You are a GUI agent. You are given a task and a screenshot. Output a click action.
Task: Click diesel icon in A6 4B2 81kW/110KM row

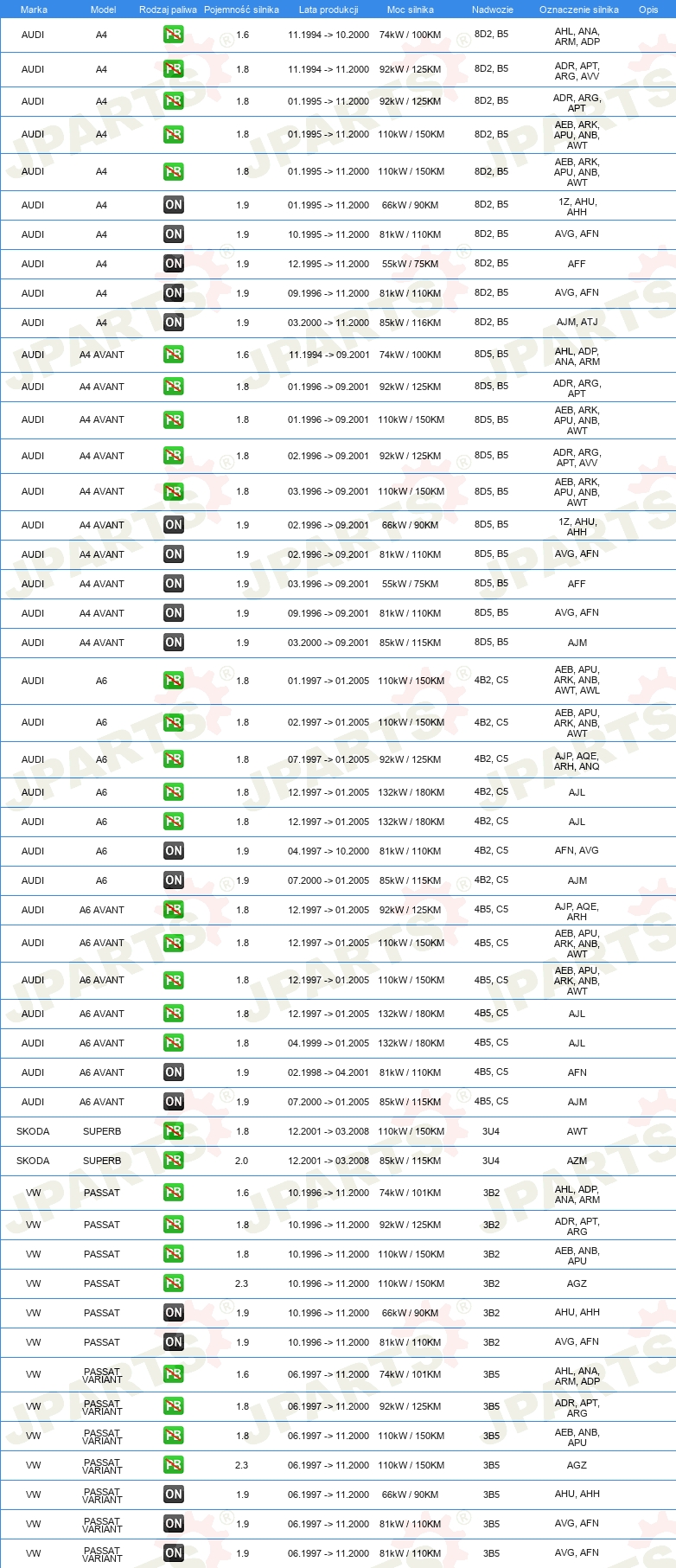point(174,851)
